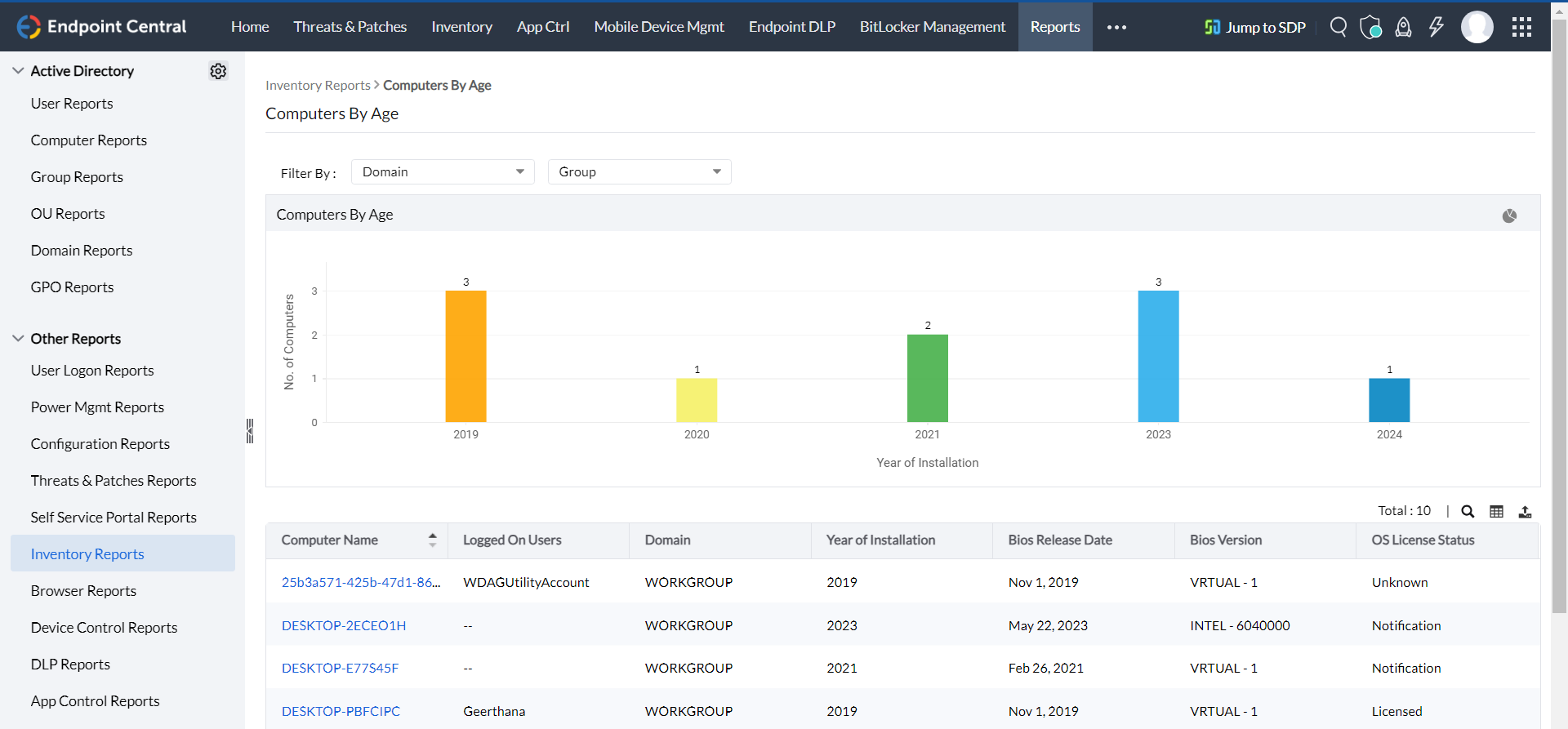Screen dimensions: 1568x729
Task: Export the report using upload icon
Action: (1525, 512)
